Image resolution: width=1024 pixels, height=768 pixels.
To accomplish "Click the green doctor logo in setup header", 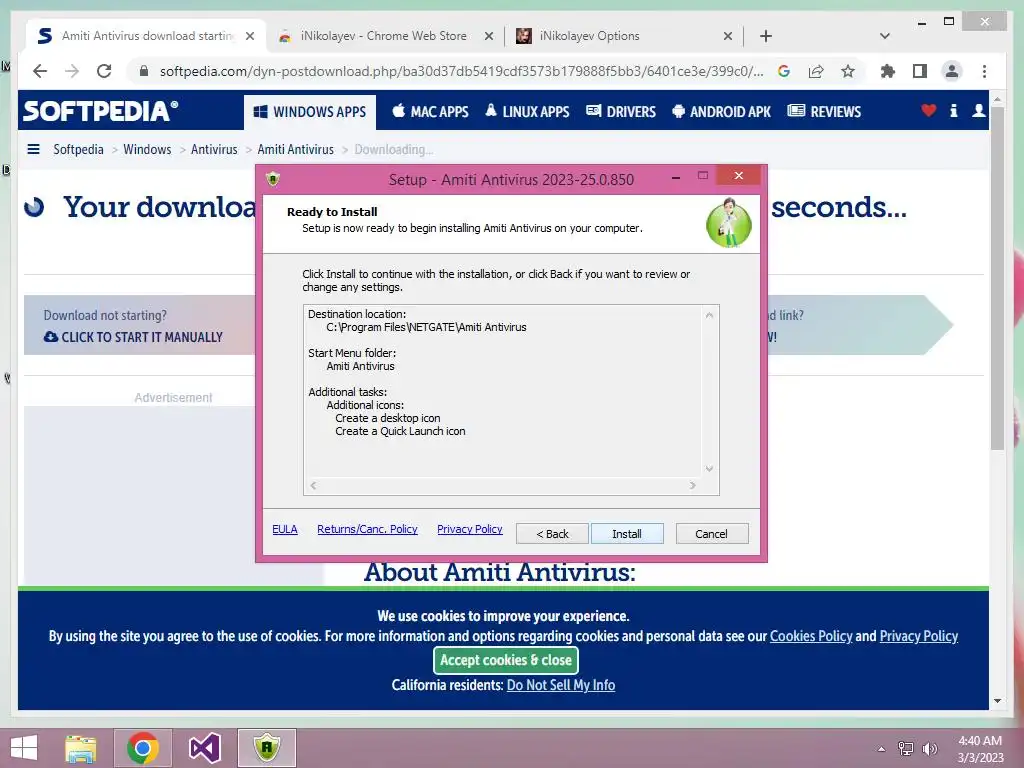I will tap(729, 223).
